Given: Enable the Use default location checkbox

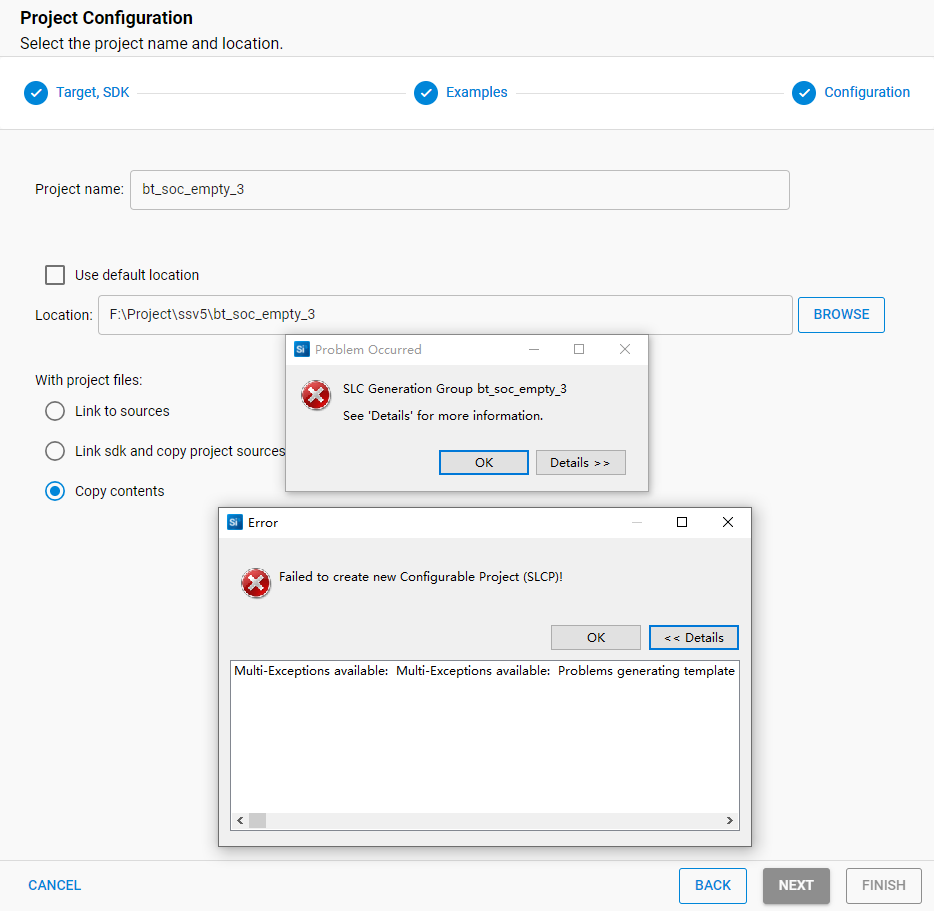Looking at the screenshot, I should tap(55, 275).
